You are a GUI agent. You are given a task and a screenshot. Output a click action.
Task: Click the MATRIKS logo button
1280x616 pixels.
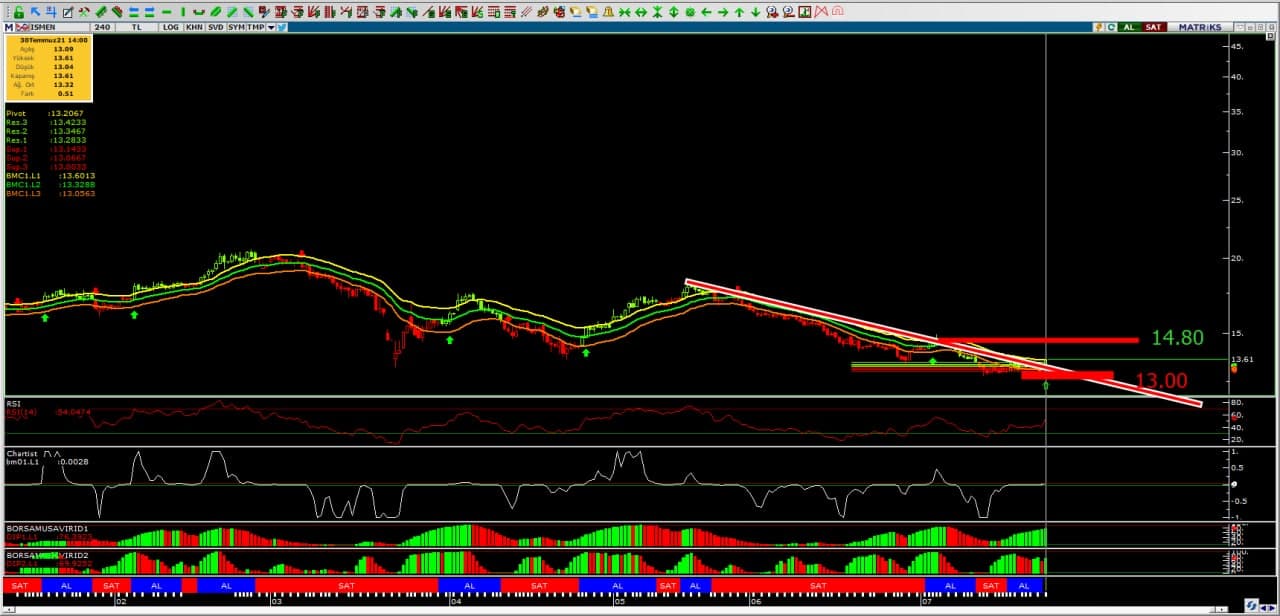(1200, 27)
